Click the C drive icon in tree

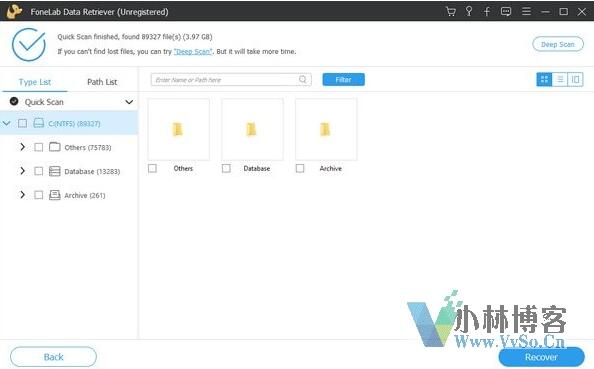(x=39, y=123)
